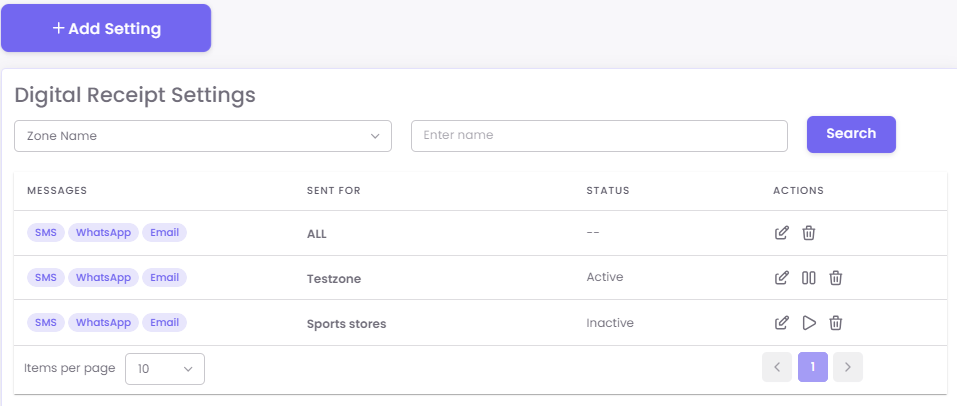This screenshot has width=957, height=406.
Task: Edit the Sports stores setting
Action: [782, 323]
